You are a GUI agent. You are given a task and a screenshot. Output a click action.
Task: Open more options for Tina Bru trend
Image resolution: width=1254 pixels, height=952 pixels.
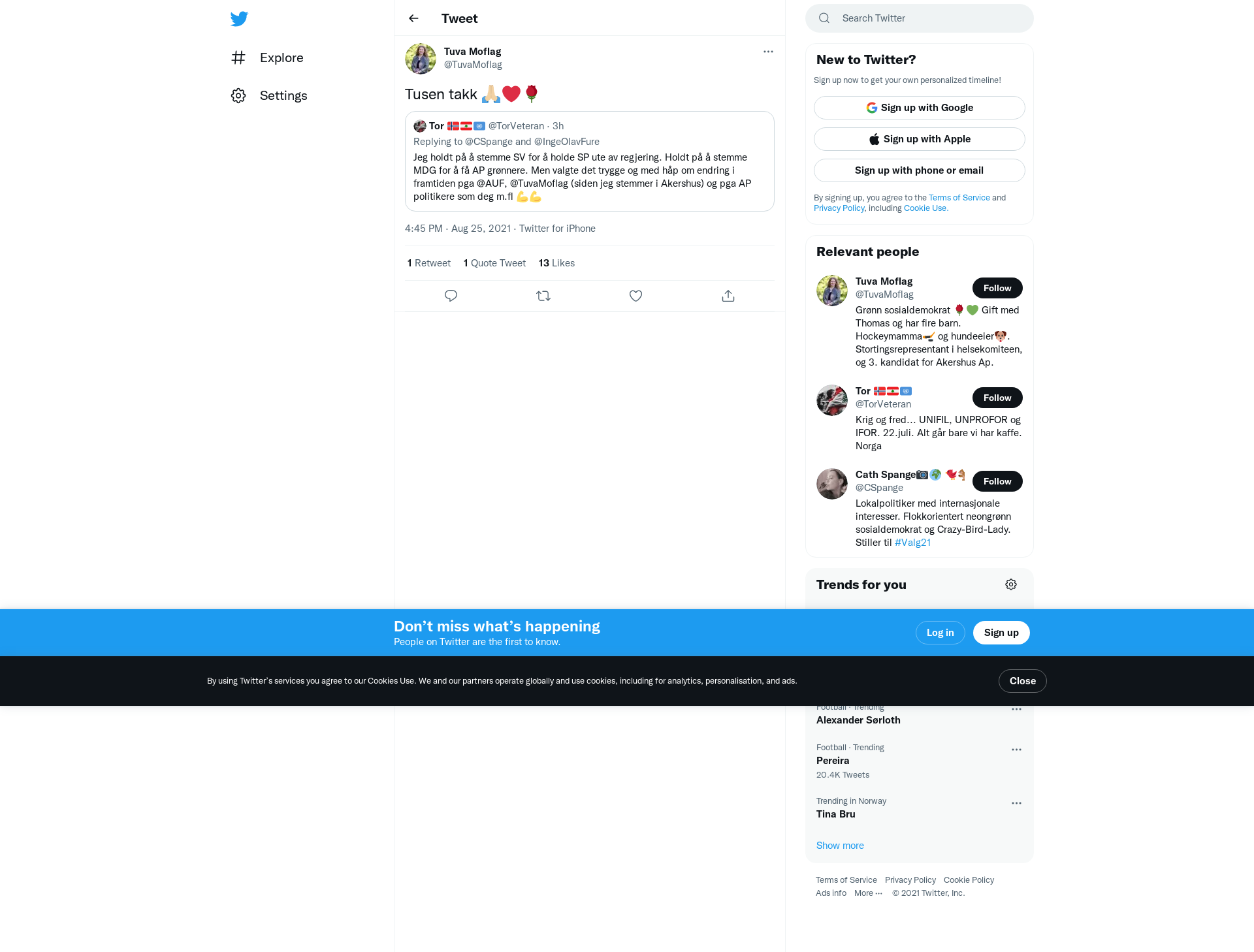(x=1016, y=803)
